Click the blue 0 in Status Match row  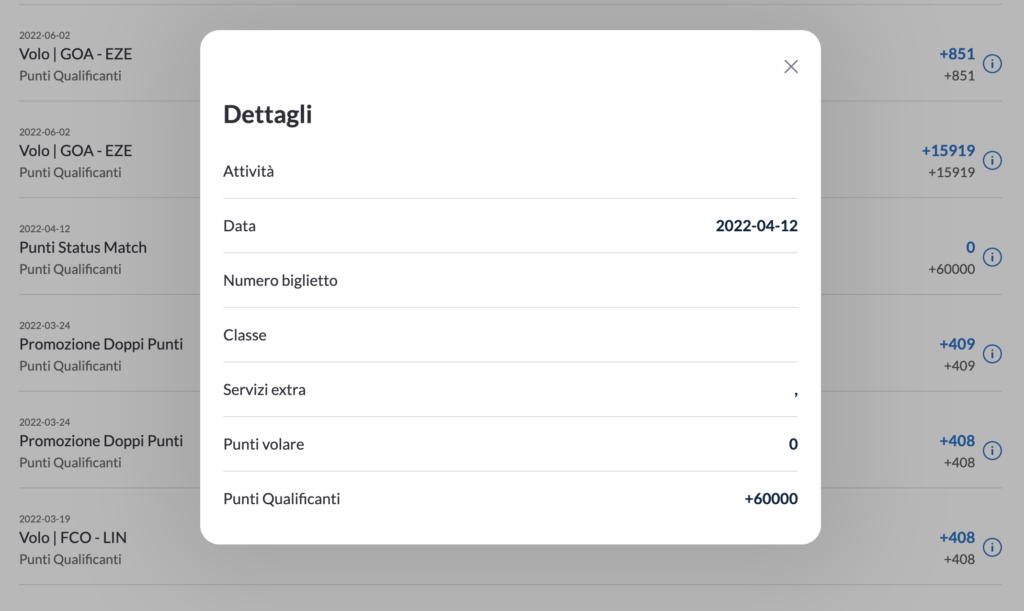(970, 247)
